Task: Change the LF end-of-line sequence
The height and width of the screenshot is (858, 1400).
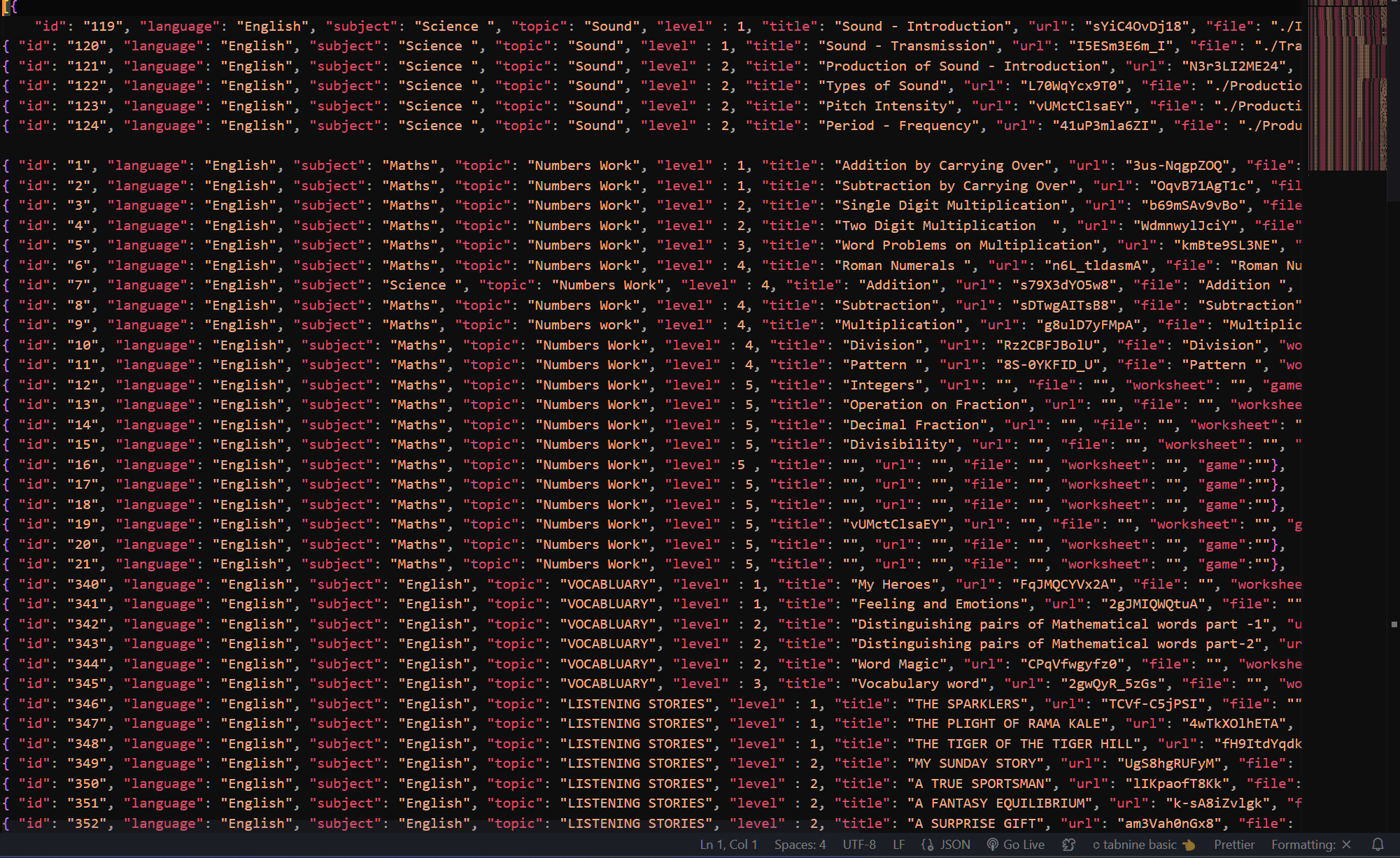Action: (899, 845)
